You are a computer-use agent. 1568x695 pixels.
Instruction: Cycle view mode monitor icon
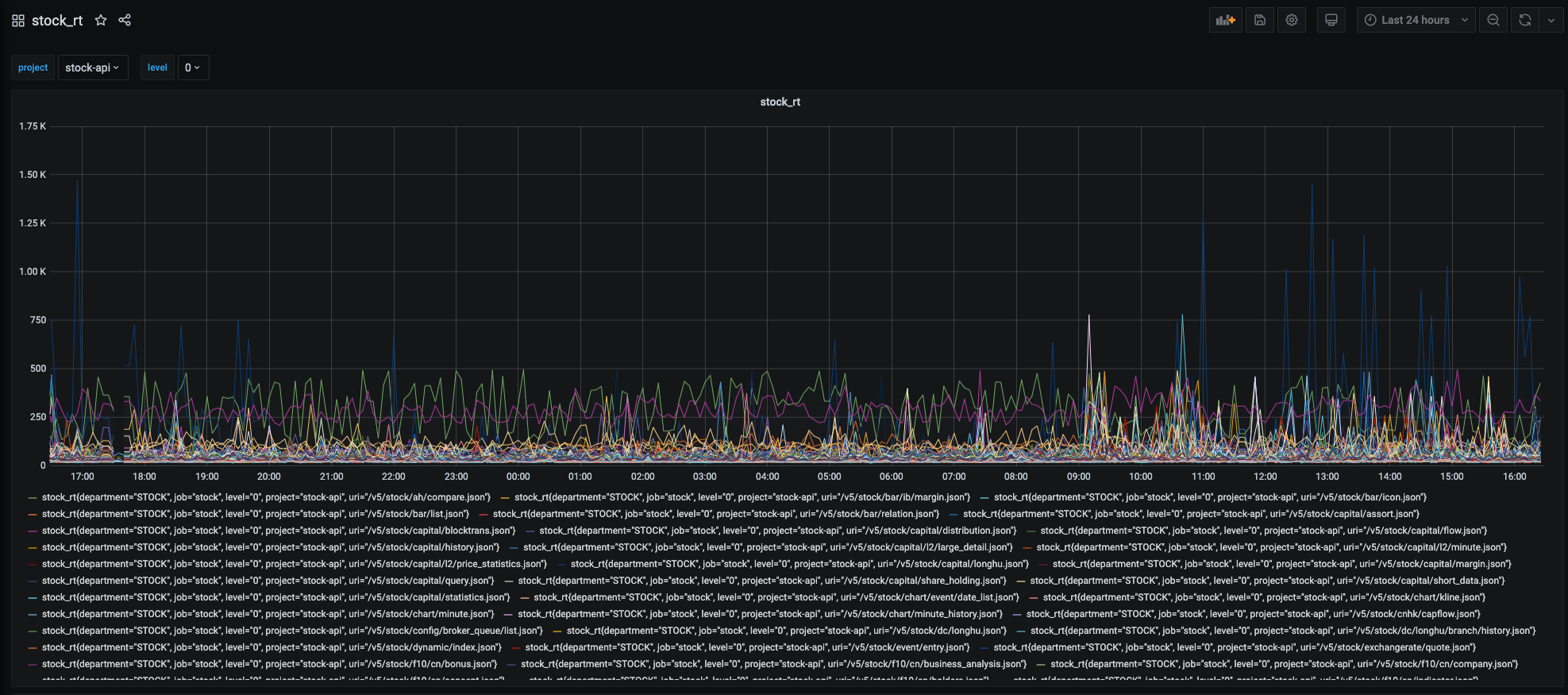[x=1331, y=21]
